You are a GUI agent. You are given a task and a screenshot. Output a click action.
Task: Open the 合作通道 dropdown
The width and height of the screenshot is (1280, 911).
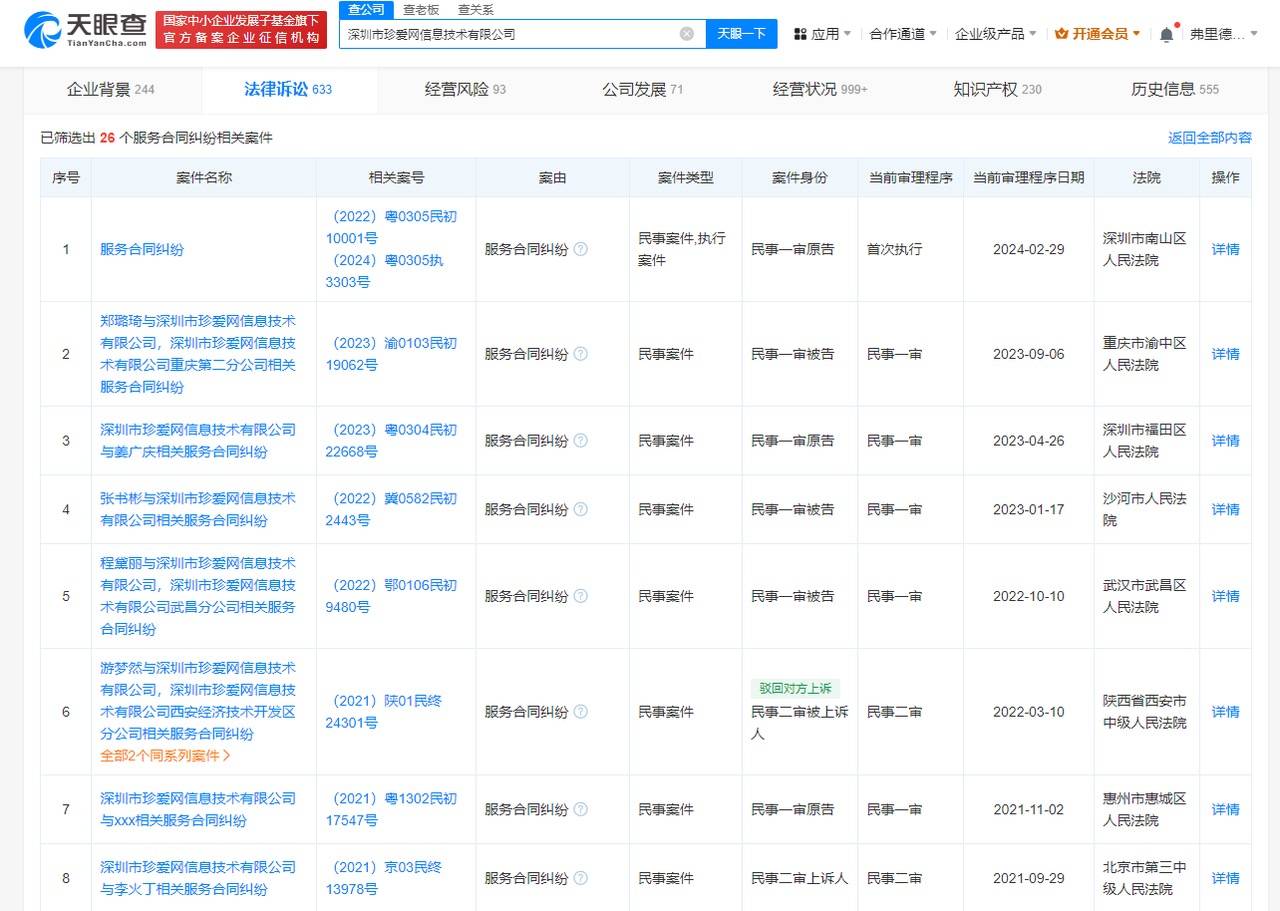pyautogui.click(x=892, y=31)
